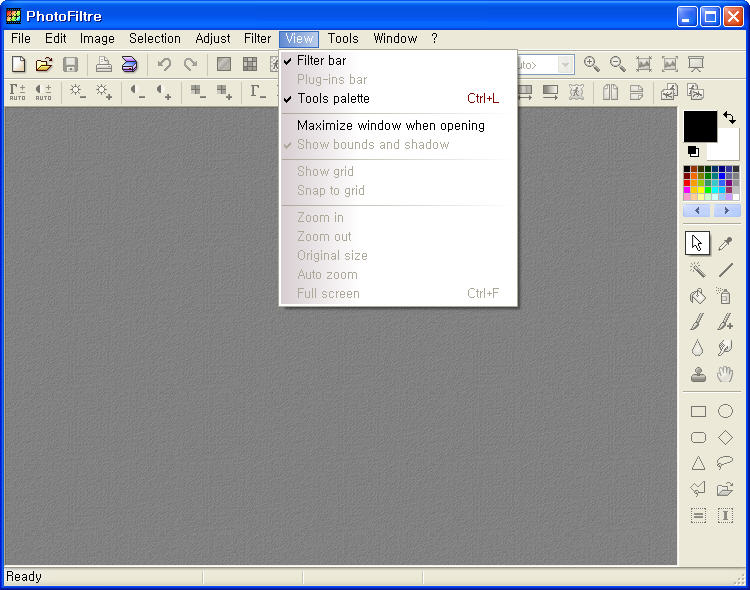Click Brightness plus sun icon

pyautogui.click(x=104, y=91)
